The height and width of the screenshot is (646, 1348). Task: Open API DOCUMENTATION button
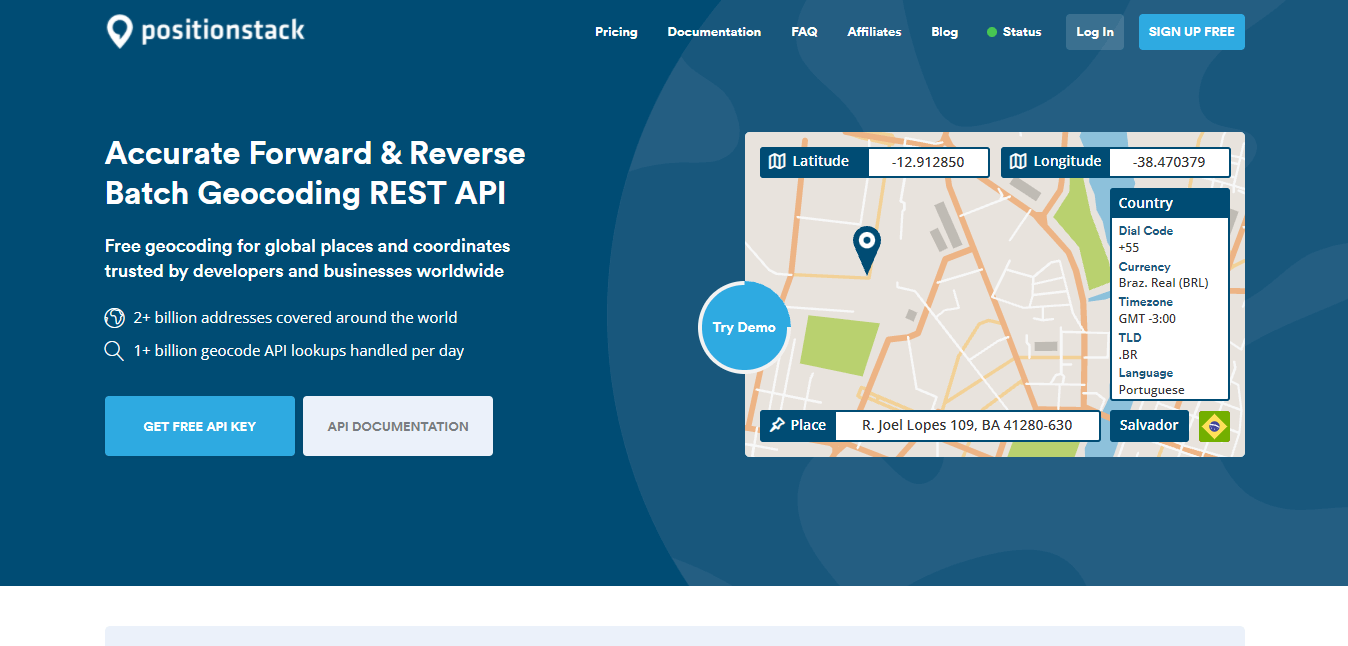398,426
